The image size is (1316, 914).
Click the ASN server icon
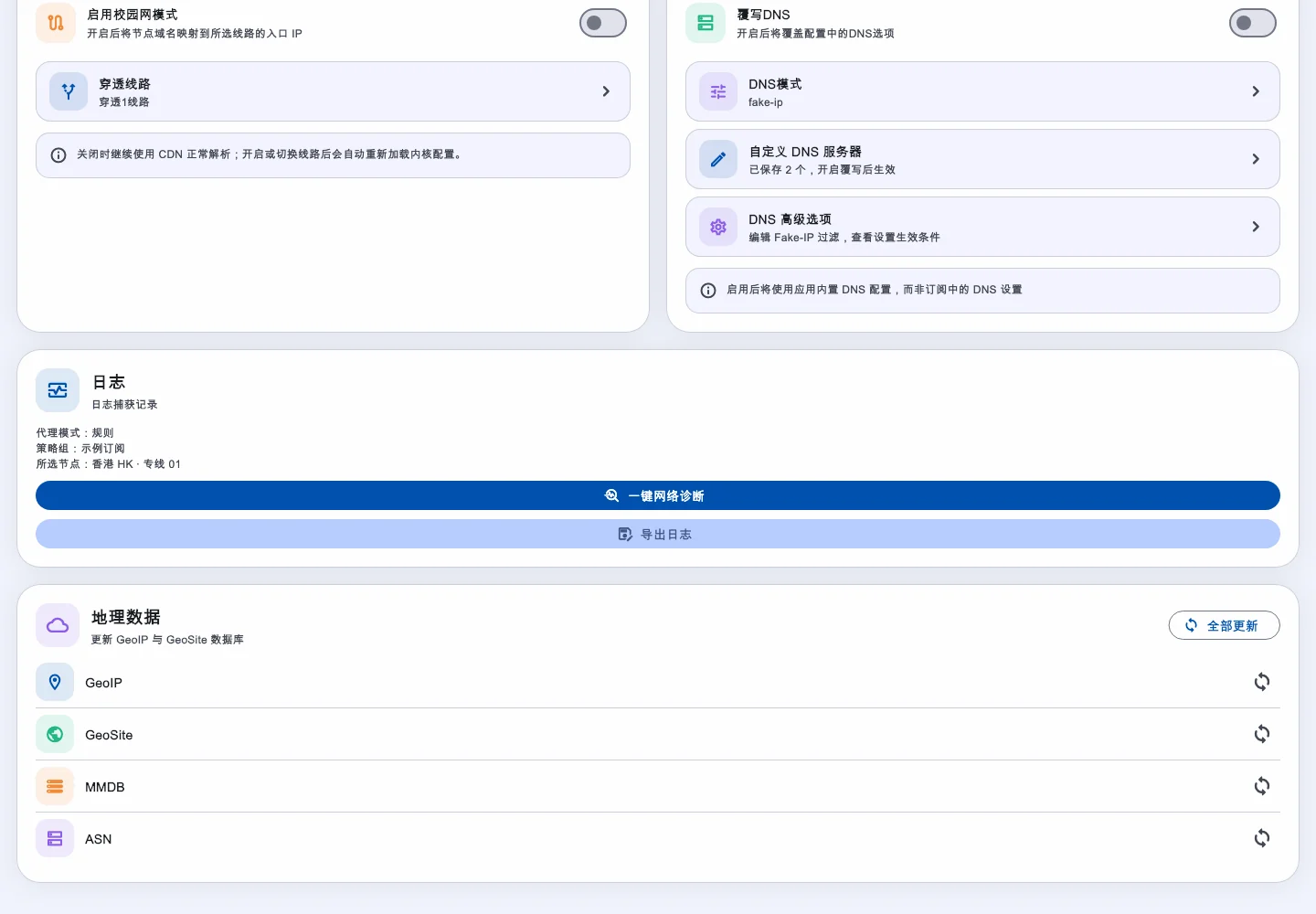click(x=55, y=838)
